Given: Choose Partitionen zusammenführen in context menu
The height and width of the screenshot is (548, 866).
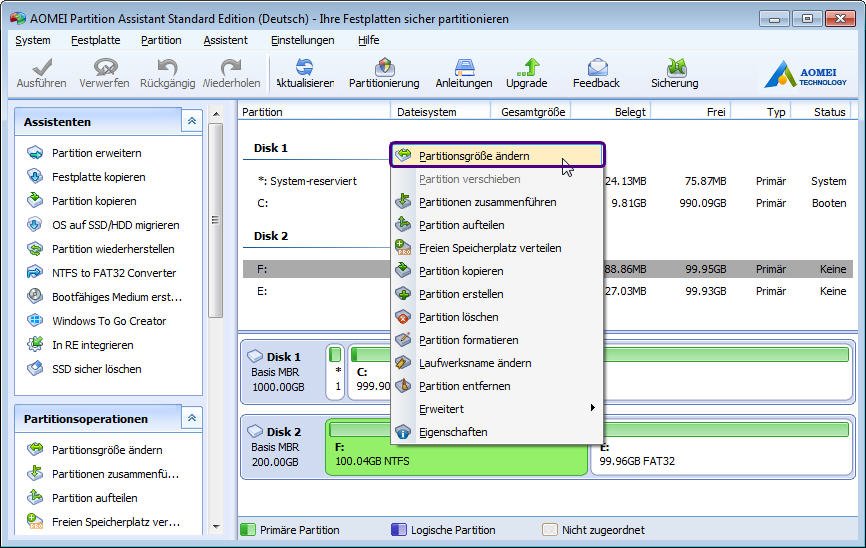Looking at the screenshot, I should click(497, 202).
